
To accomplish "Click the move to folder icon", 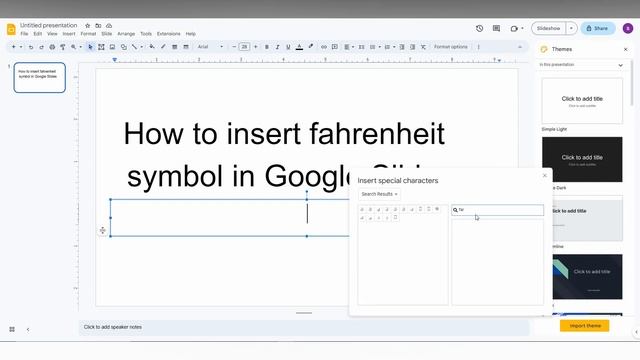I will (98, 25).
